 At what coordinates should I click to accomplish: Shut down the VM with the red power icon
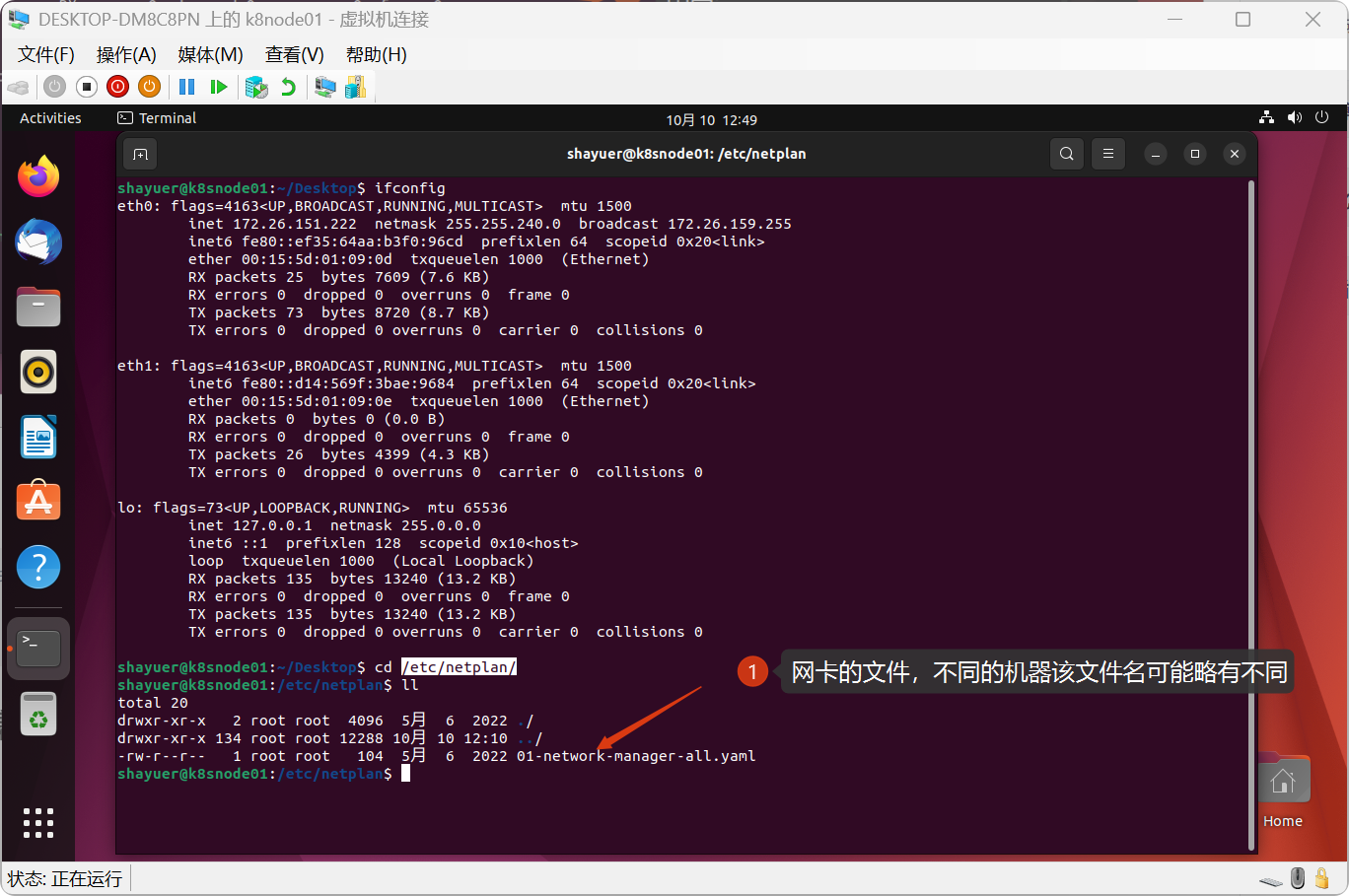pyautogui.click(x=118, y=87)
